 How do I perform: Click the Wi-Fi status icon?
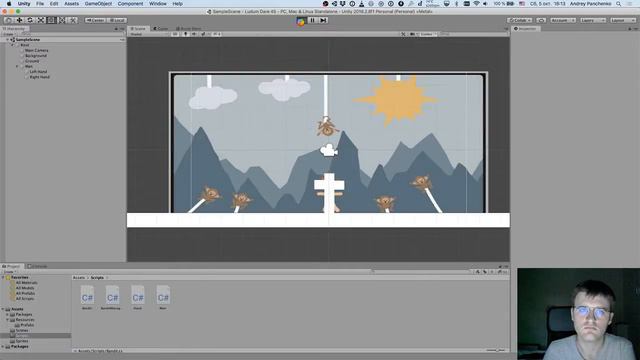click(x=476, y=4)
